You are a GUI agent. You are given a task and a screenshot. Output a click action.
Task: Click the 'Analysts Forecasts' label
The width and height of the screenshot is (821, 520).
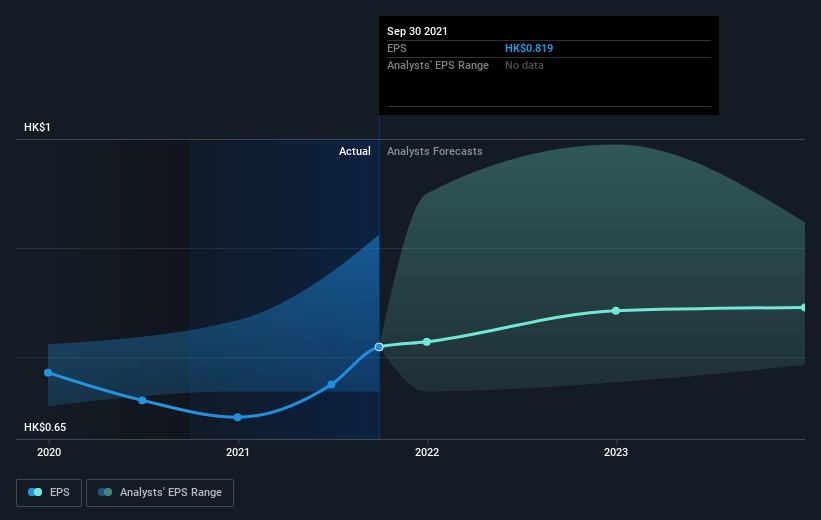pyautogui.click(x=435, y=151)
